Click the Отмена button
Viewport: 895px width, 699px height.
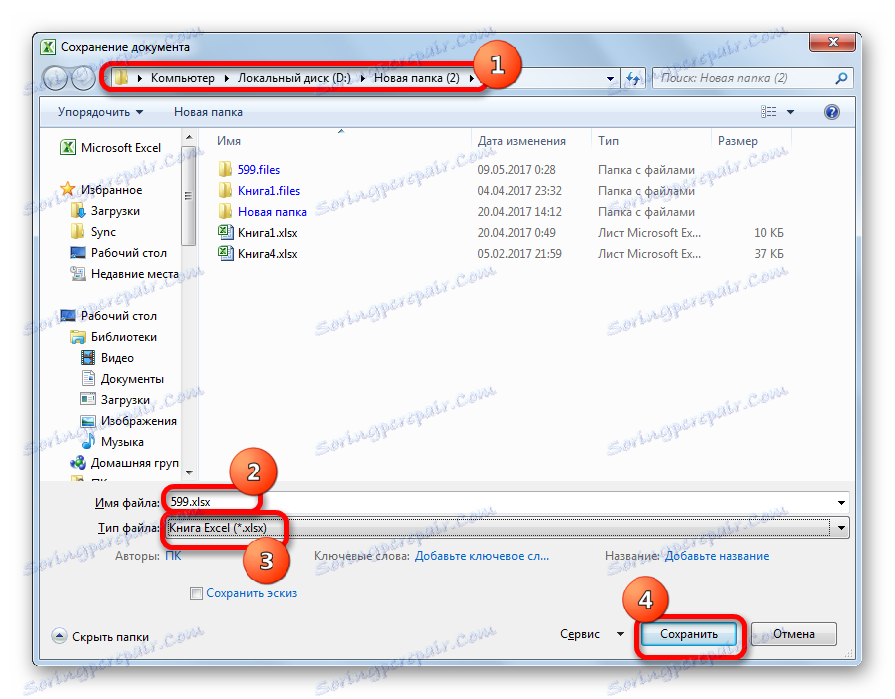pos(793,634)
